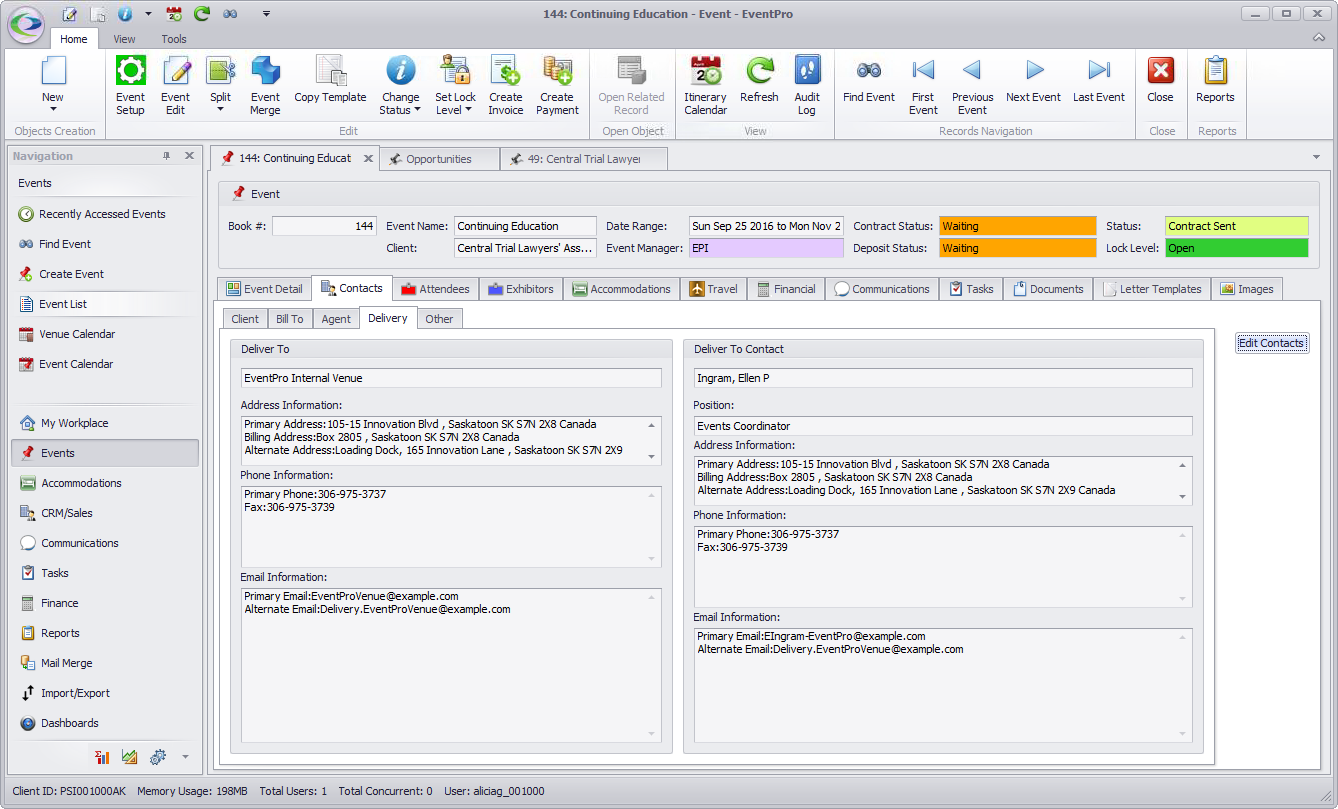Click Copy Template in the ribbon
Image resolution: width=1338 pixels, height=809 pixels.
tap(330, 80)
